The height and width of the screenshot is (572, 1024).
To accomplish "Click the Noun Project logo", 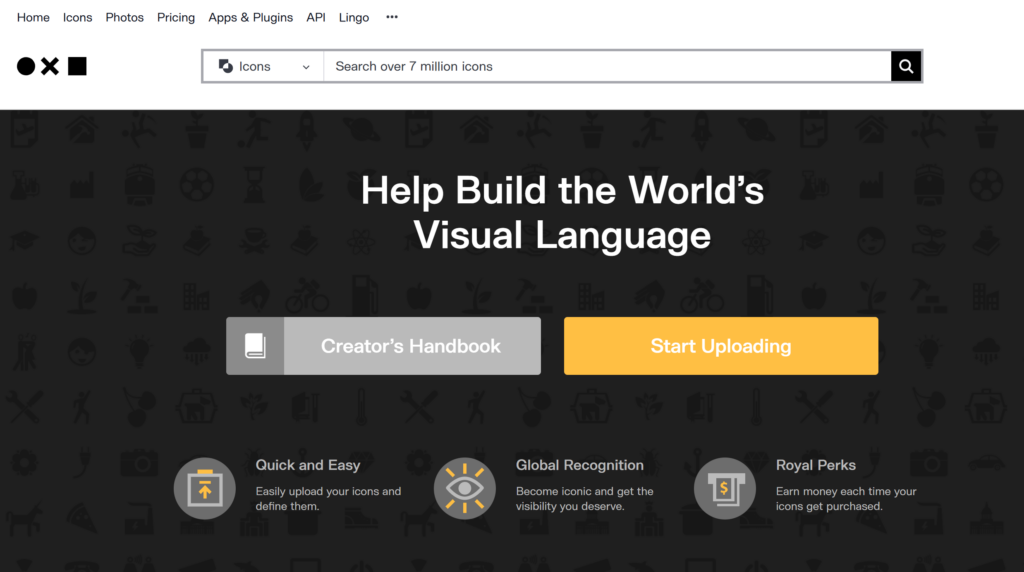I will [x=52, y=66].
